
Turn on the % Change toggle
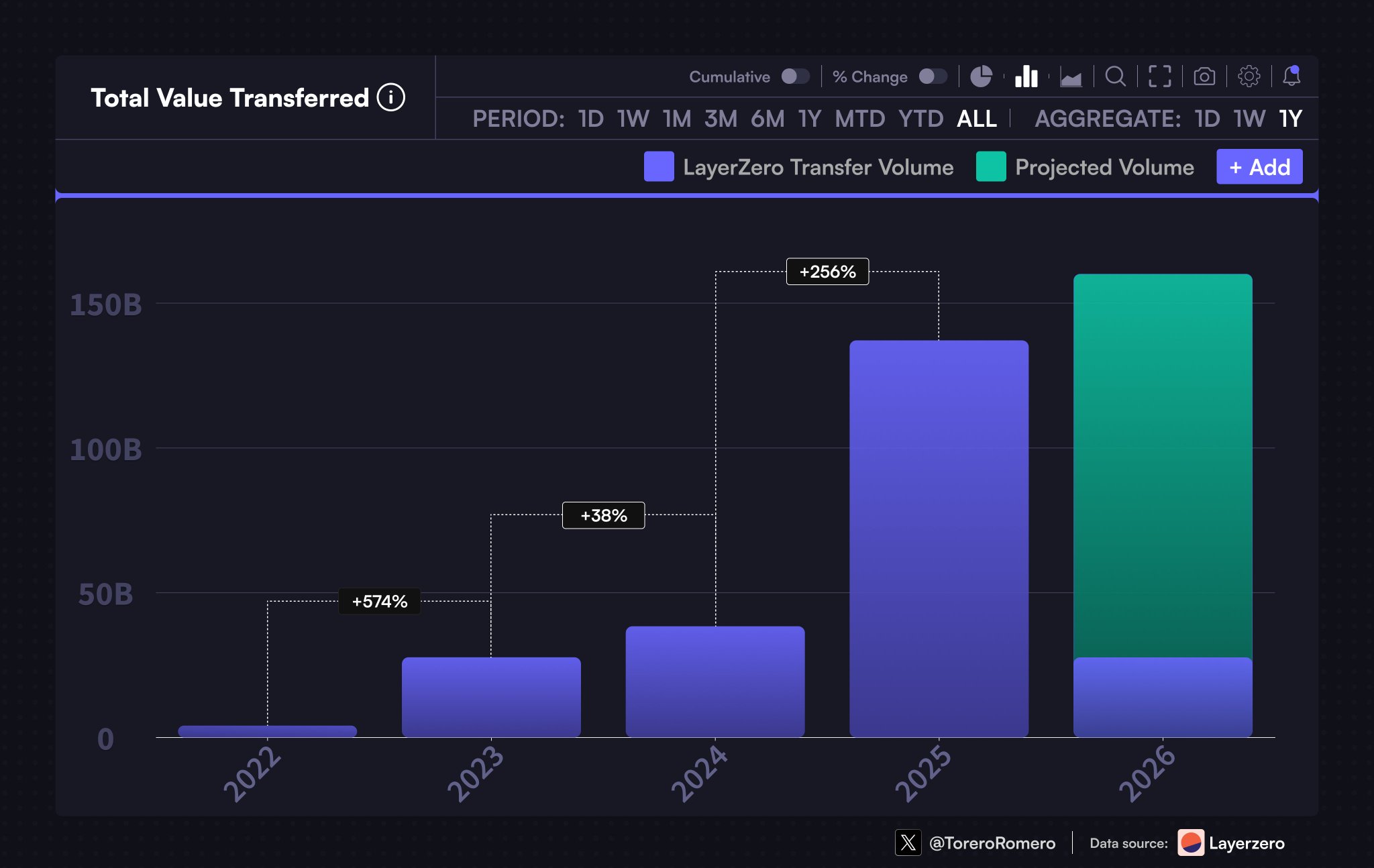tap(933, 76)
